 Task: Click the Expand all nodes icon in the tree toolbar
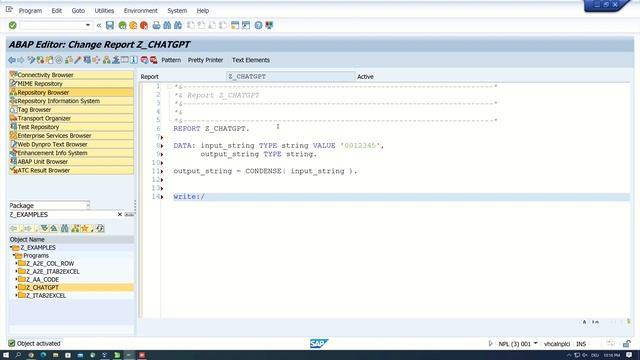coord(44,229)
